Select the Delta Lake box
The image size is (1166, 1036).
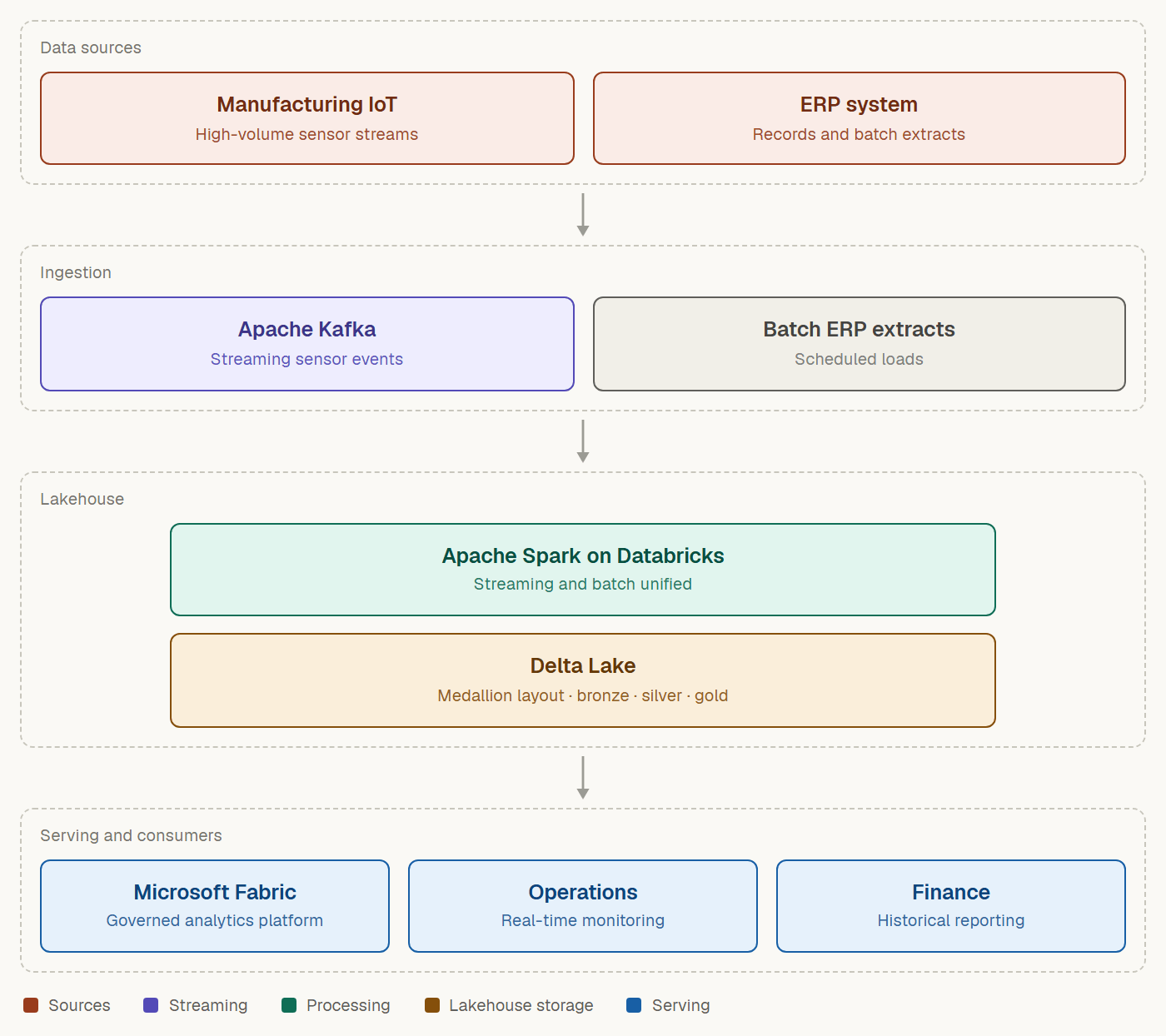pos(583,680)
